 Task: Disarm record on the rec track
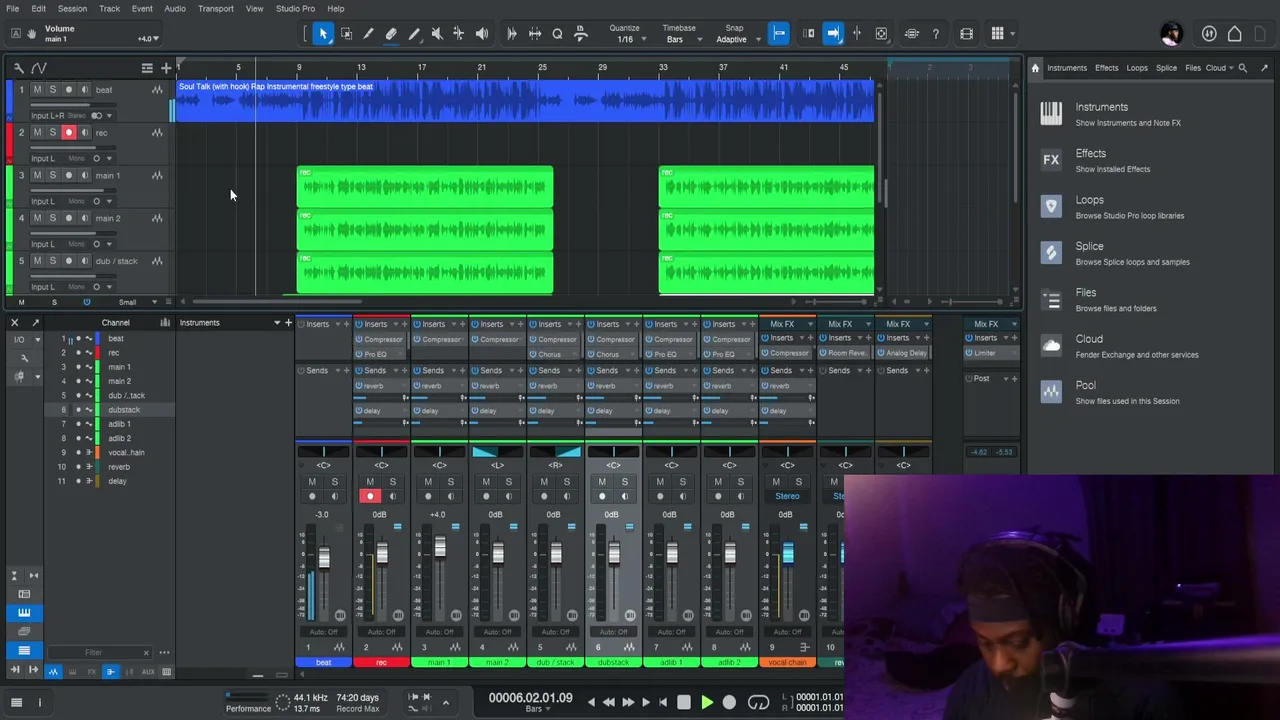pyautogui.click(x=69, y=133)
